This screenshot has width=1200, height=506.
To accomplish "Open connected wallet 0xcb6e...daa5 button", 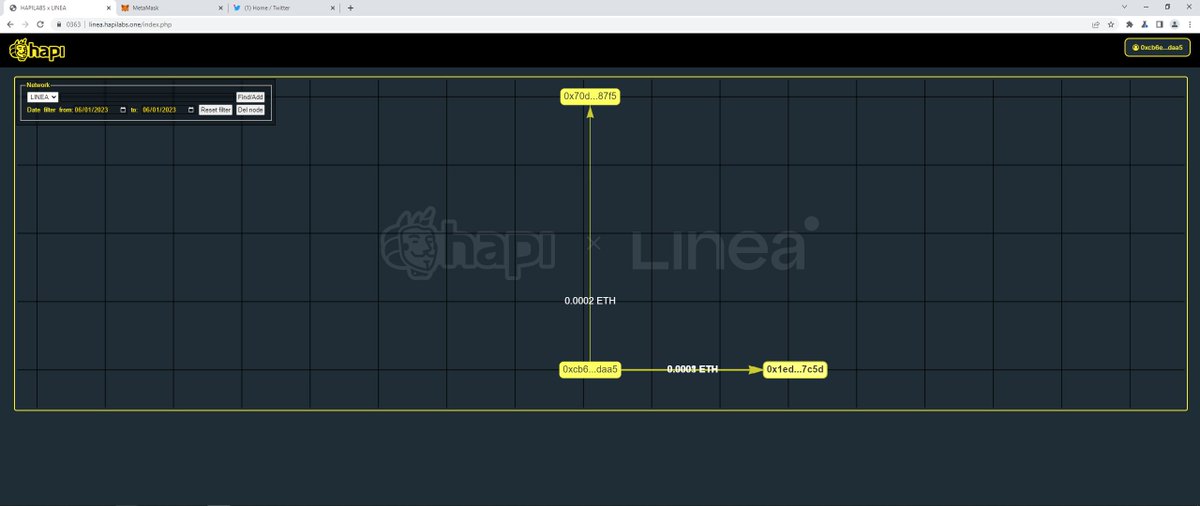I will (1157, 47).
